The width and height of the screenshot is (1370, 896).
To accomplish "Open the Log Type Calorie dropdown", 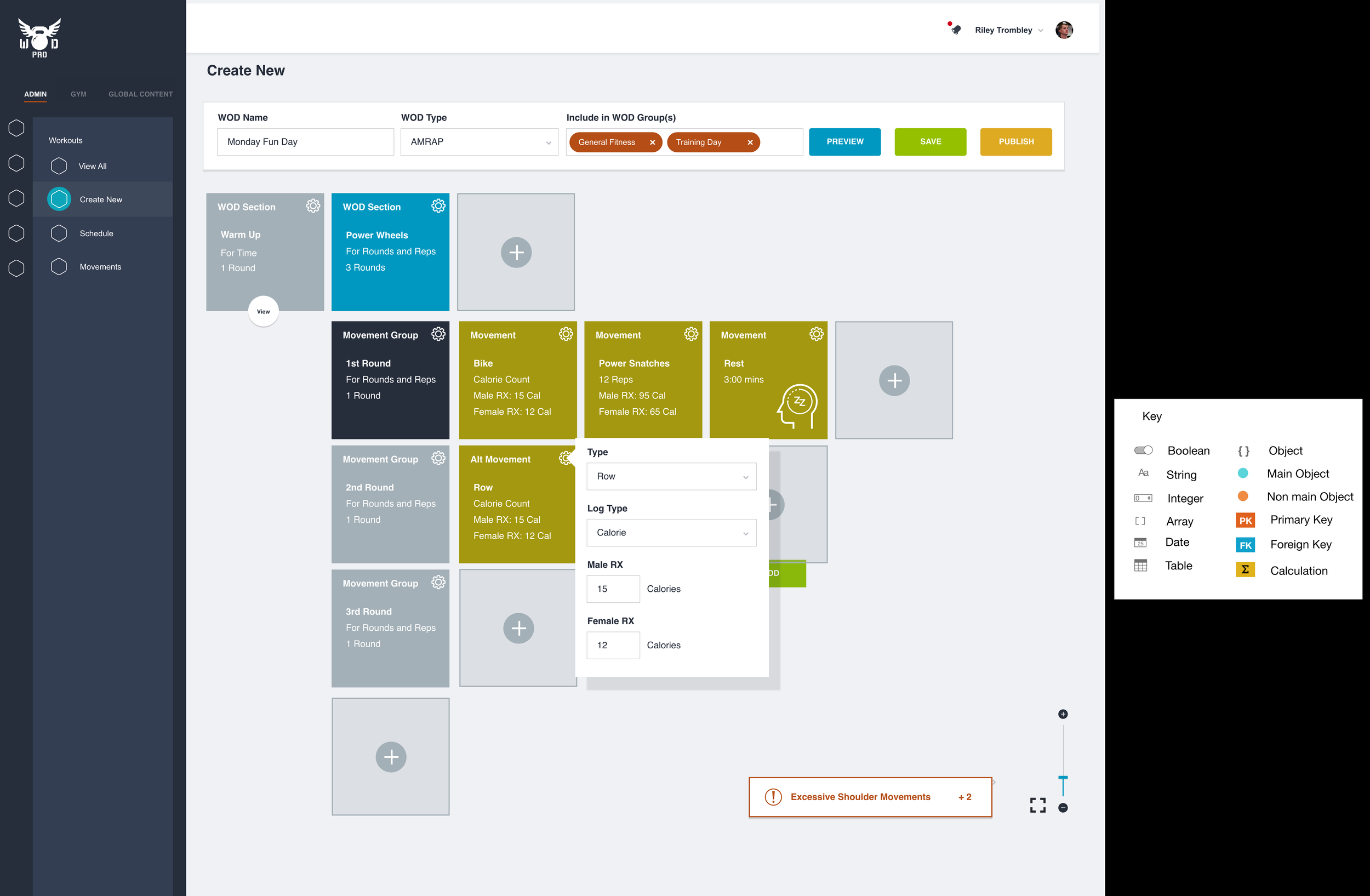I will [671, 533].
